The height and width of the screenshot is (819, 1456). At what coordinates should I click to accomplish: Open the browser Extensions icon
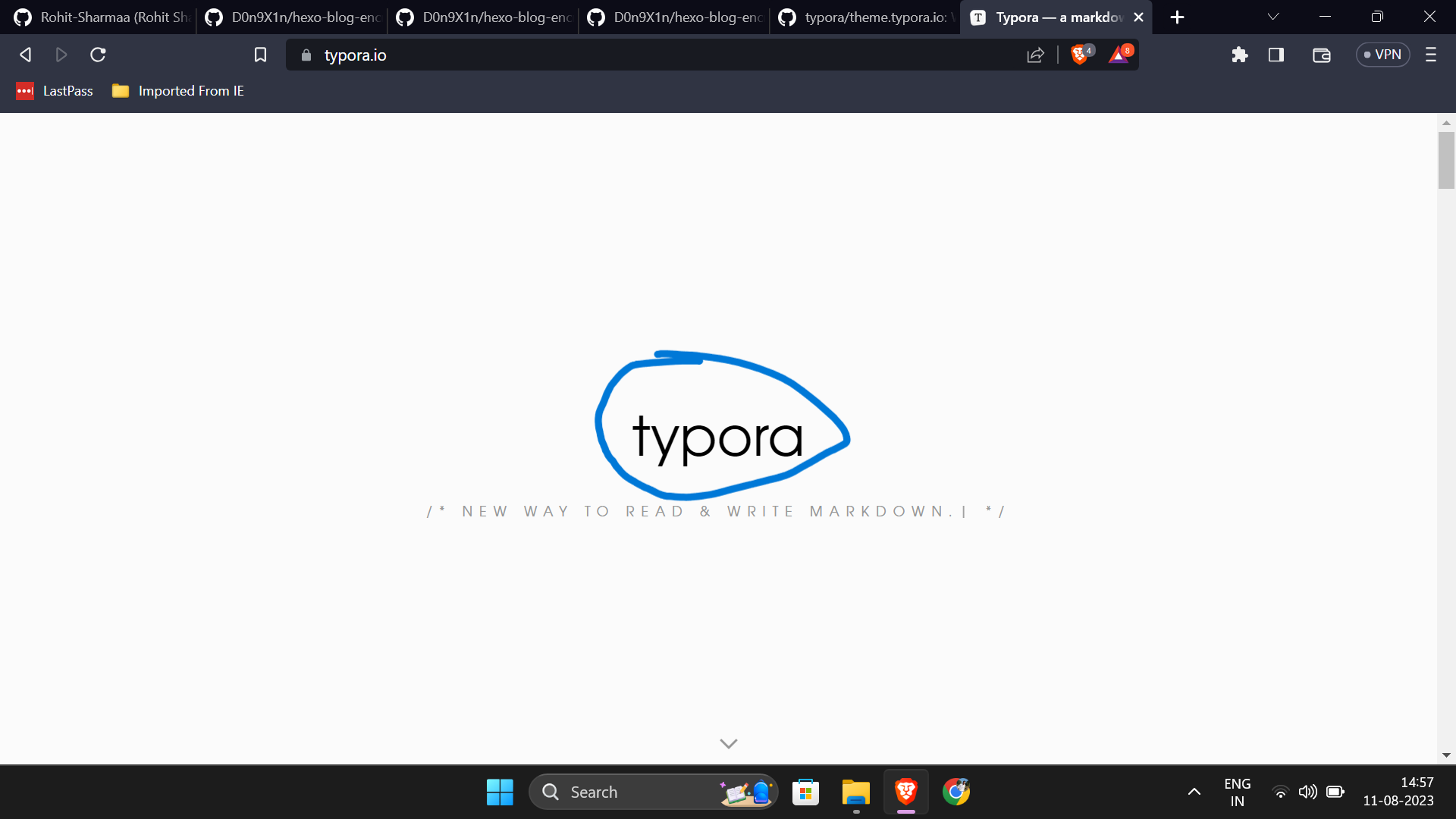tap(1240, 54)
